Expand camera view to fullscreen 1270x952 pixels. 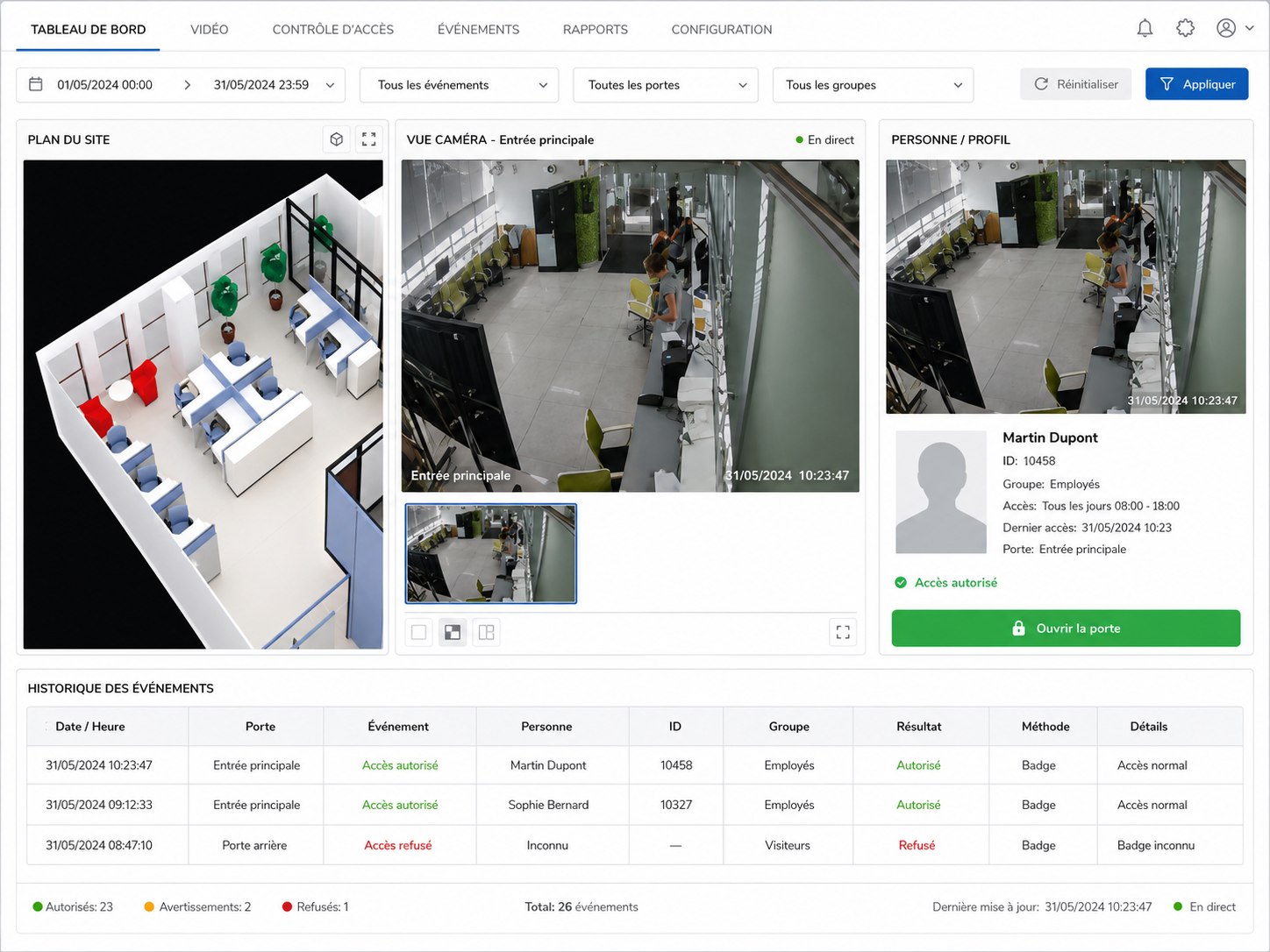843,632
